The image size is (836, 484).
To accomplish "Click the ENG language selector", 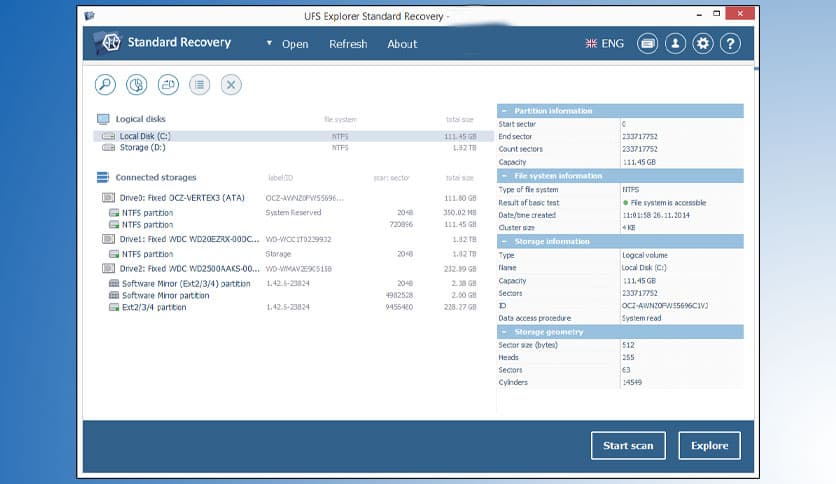I will click(605, 44).
